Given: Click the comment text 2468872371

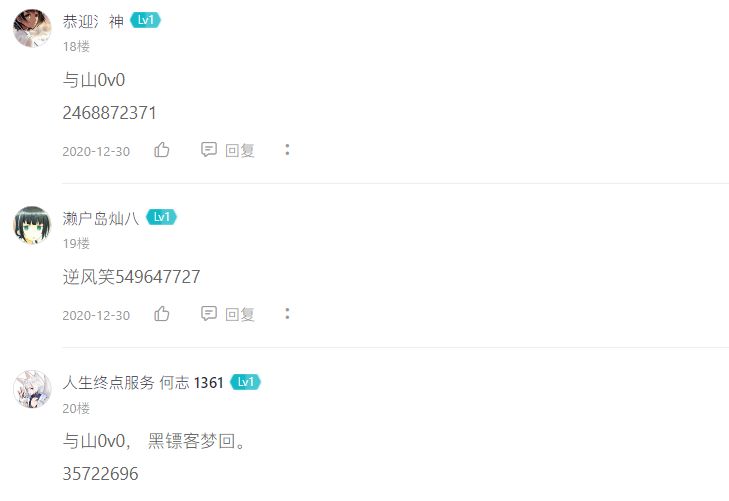Looking at the screenshot, I should pyautogui.click(x=110, y=113).
